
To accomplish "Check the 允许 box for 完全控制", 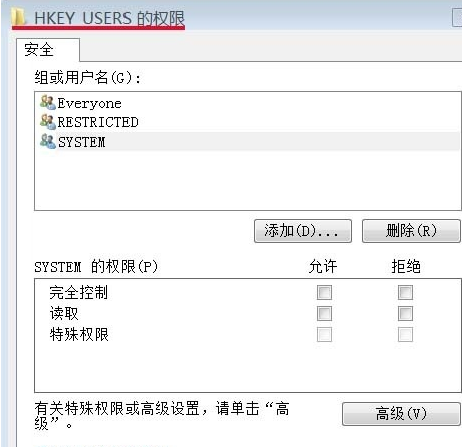I will click(324, 292).
